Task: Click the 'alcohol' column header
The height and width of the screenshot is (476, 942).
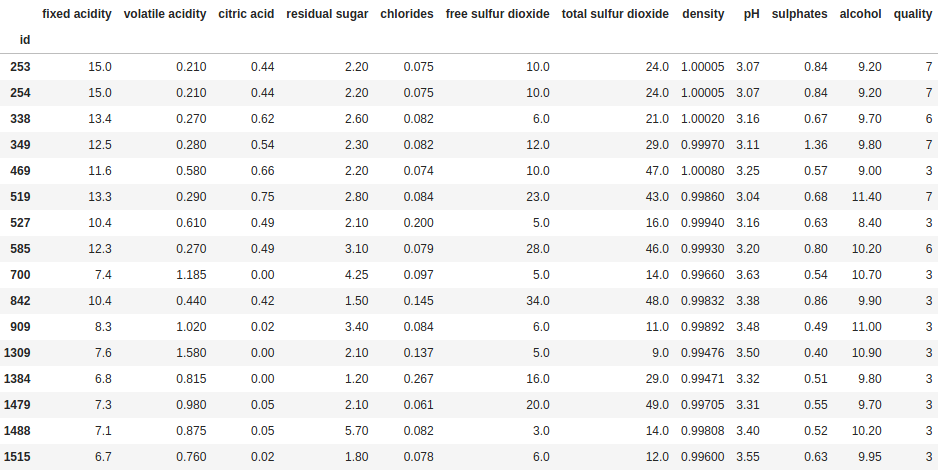Action: coord(860,15)
